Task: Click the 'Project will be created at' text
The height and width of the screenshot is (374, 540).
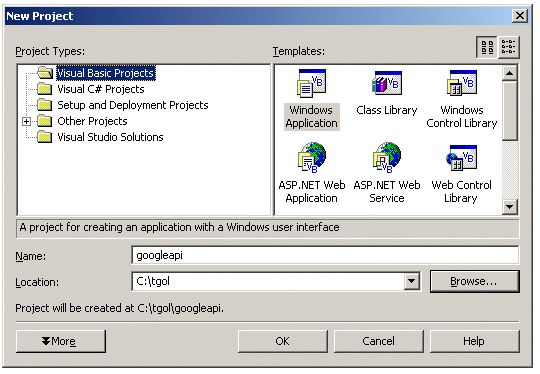Action: [x=120, y=308]
